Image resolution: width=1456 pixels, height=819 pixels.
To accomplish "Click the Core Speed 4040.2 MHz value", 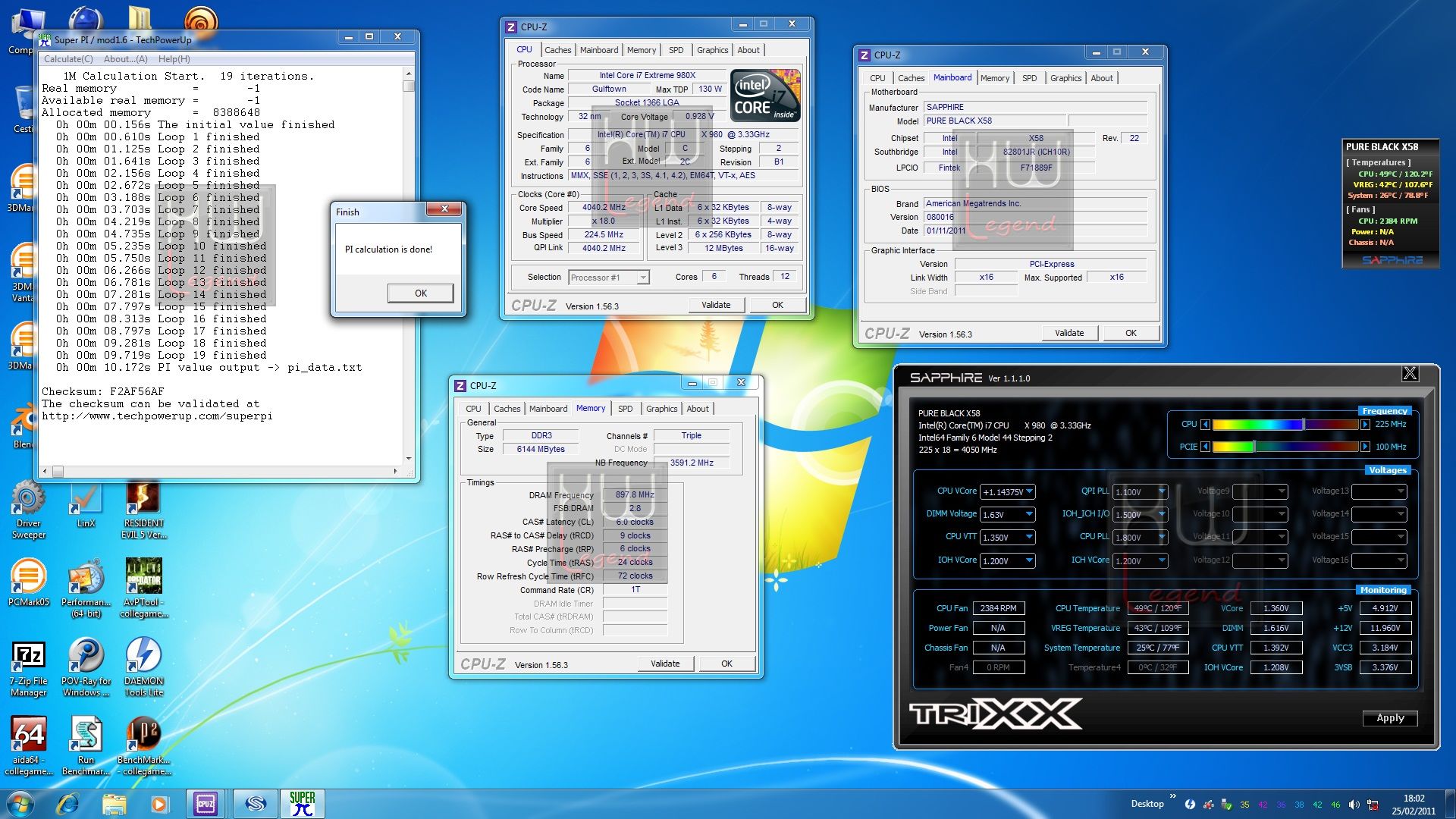I will [x=604, y=207].
